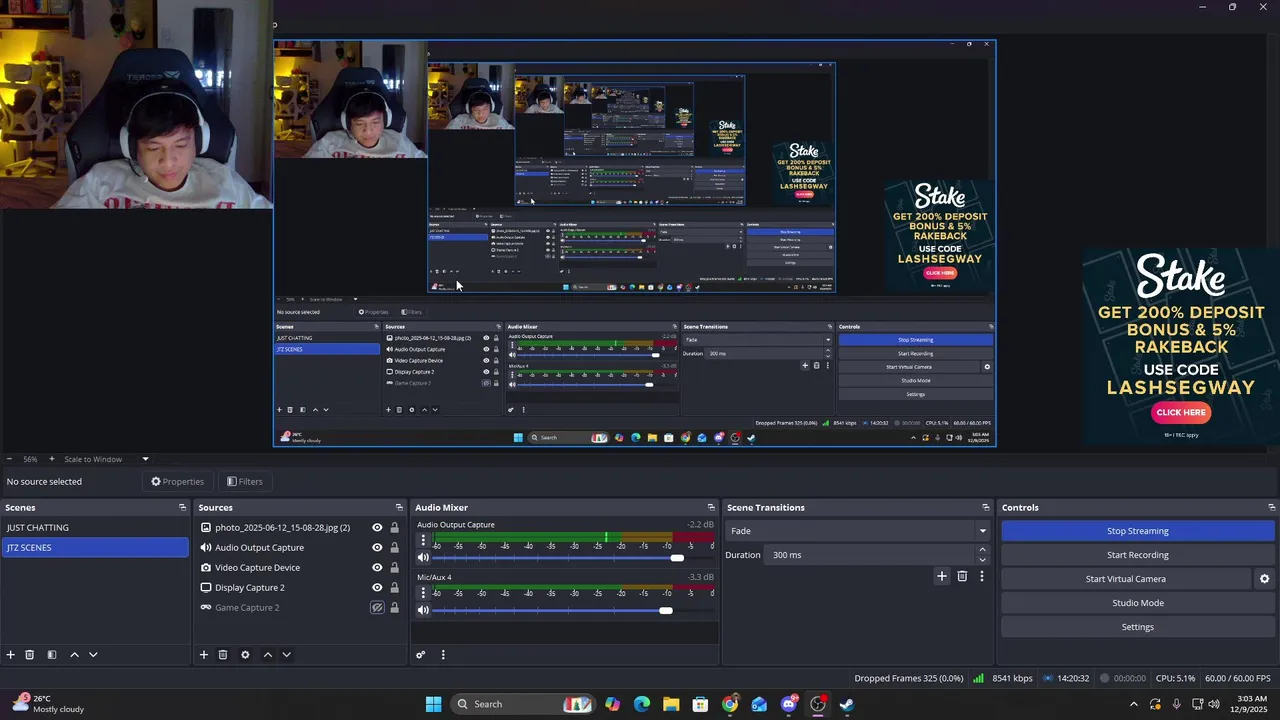
Task: Open Mic/Aux 4 three-dot options
Action: (423, 592)
